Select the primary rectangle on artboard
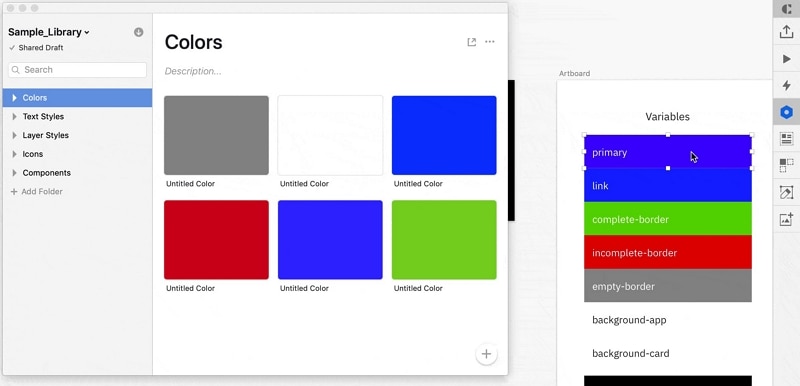The width and height of the screenshot is (800, 386). pyautogui.click(x=668, y=151)
